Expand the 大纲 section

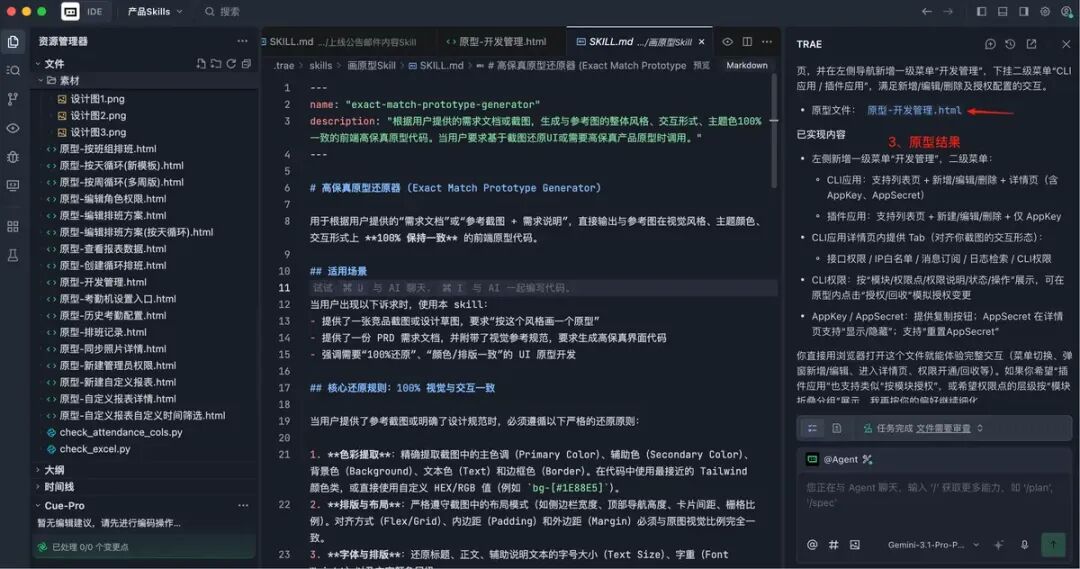[54, 470]
